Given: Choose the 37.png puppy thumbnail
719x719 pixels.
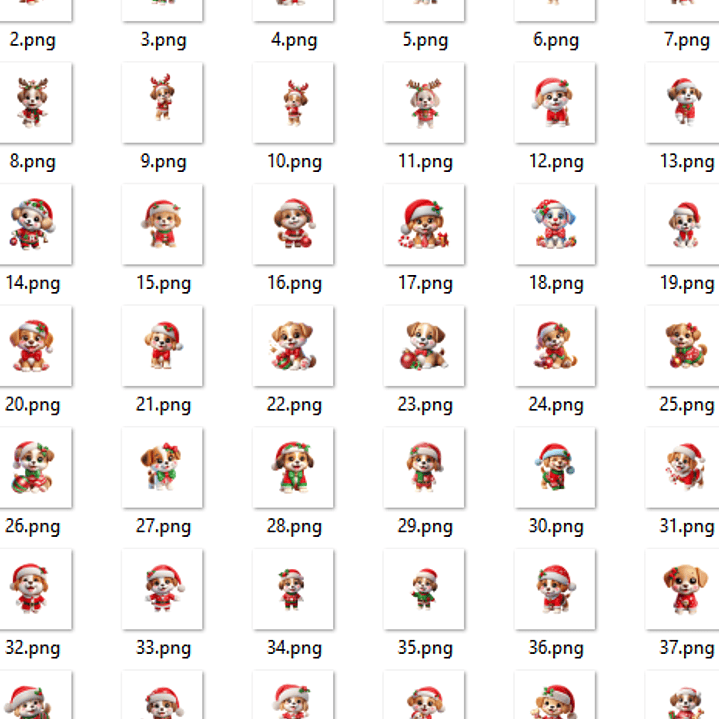Looking at the screenshot, I should (685, 589).
